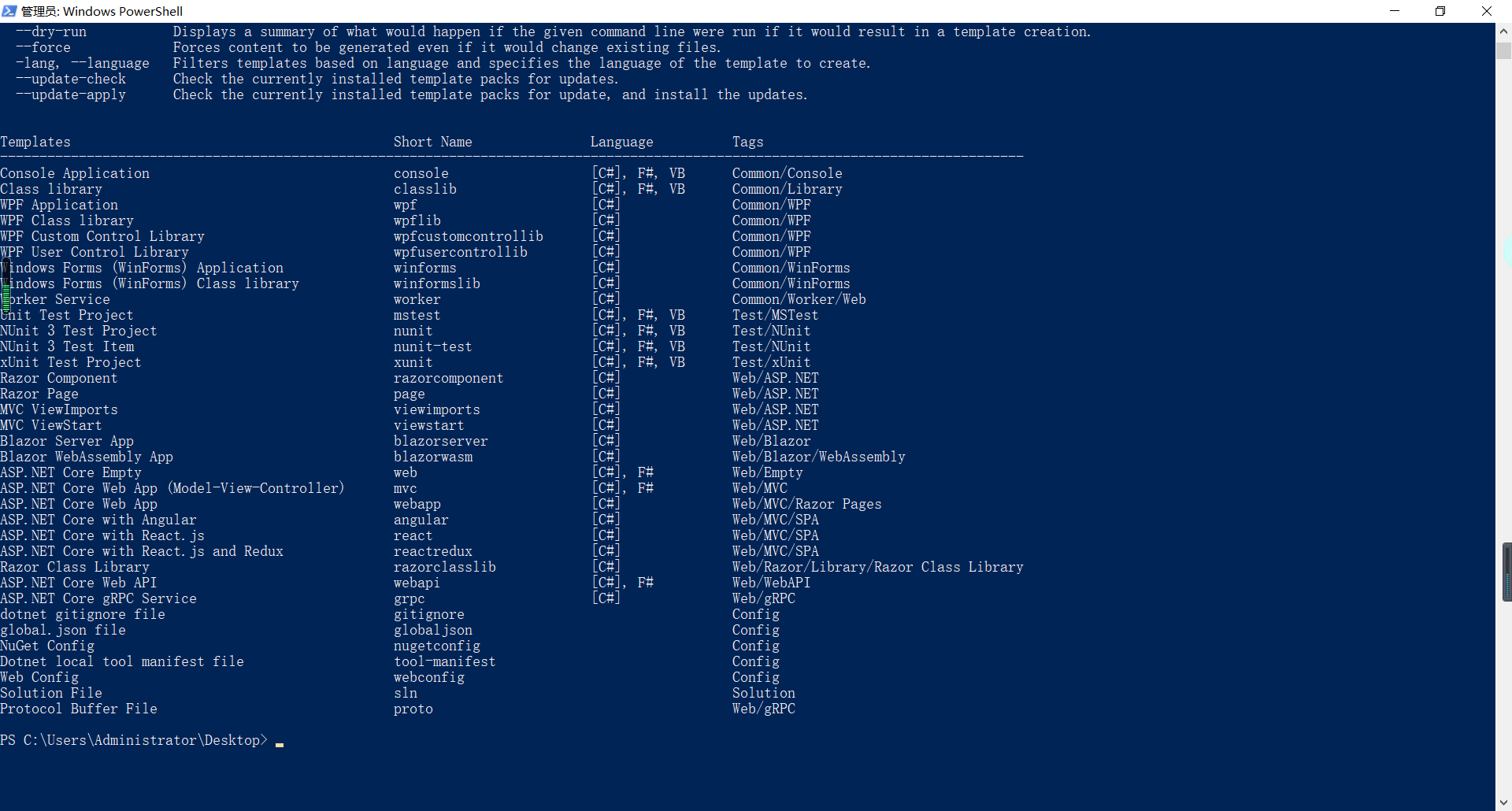Screen dimensions: 1512x811
Task: Click the 'sln' short name
Action: pyautogui.click(x=406, y=693)
